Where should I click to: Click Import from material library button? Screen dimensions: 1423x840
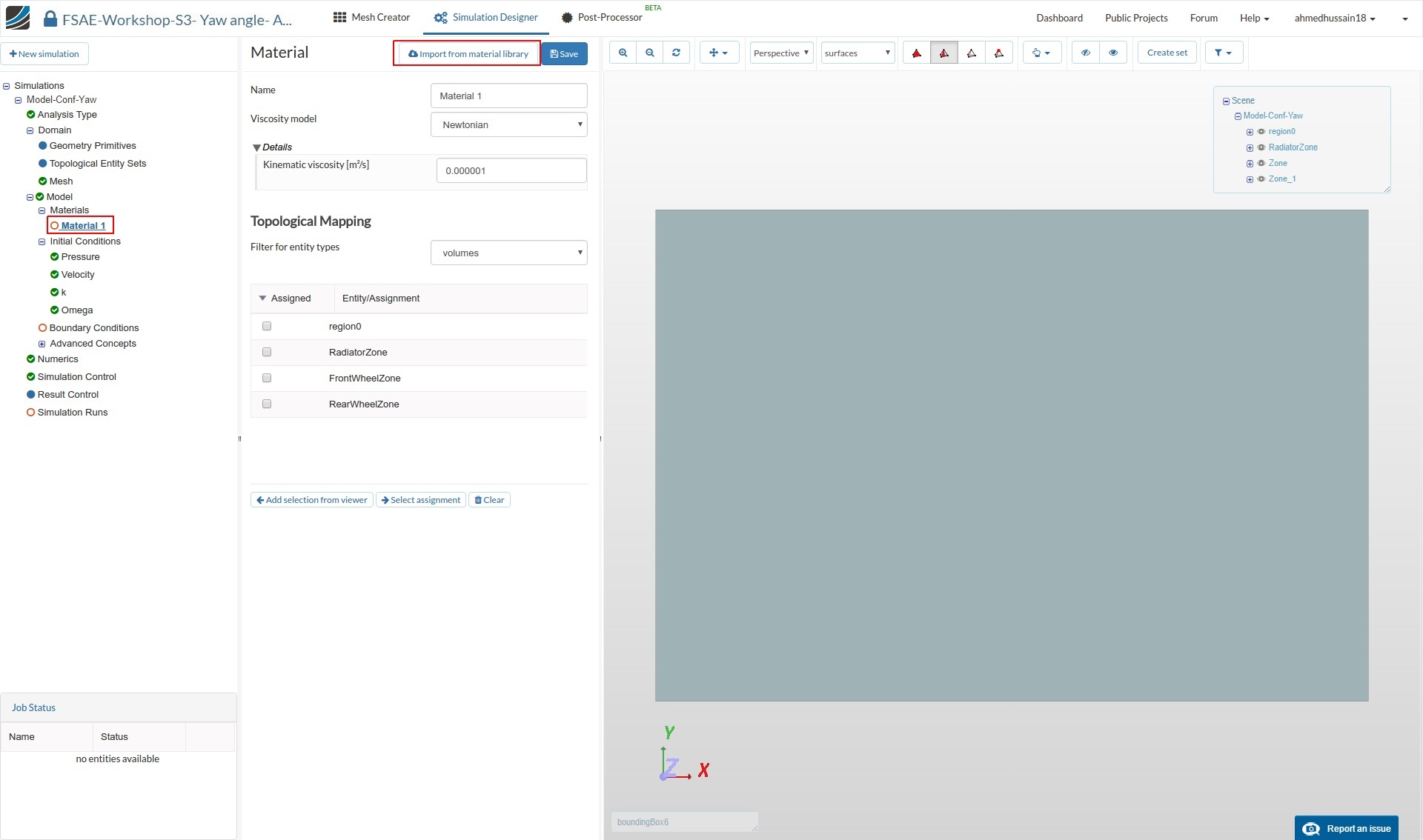[468, 53]
